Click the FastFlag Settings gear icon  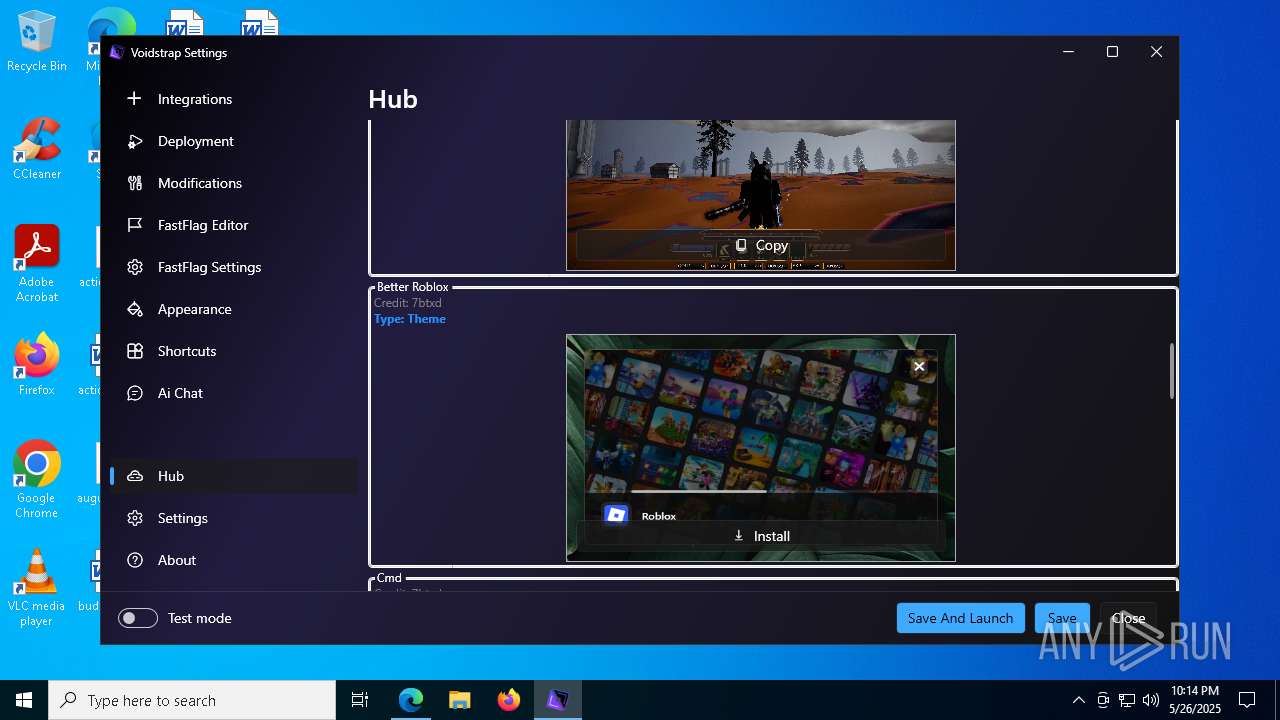[135, 267]
